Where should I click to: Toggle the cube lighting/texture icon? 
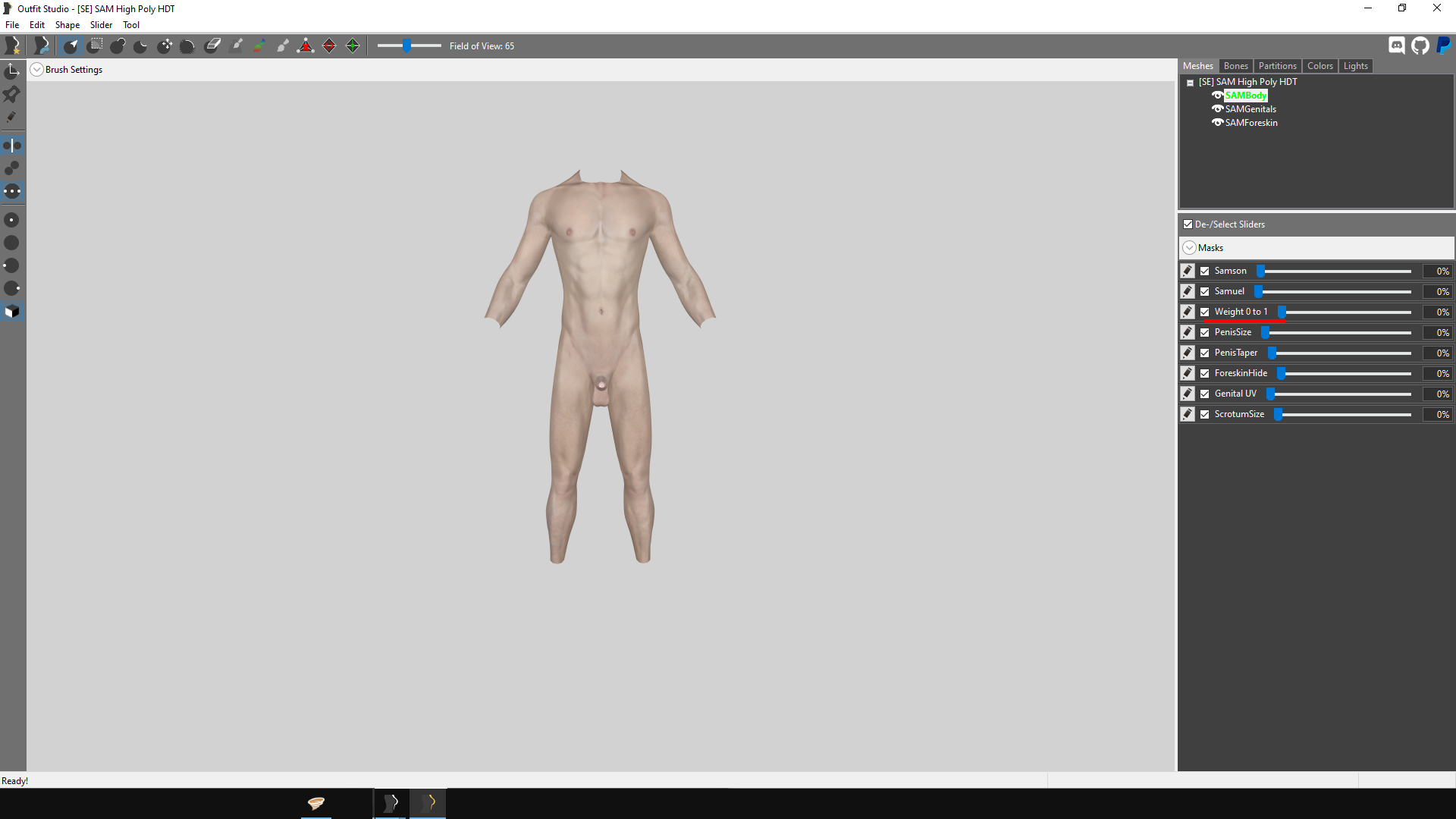pos(12,311)
